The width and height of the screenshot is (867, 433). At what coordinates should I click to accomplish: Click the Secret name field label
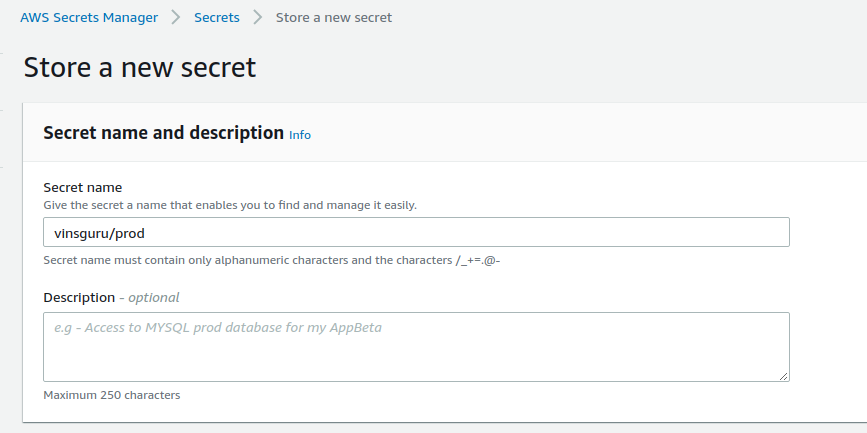[83, 187]
